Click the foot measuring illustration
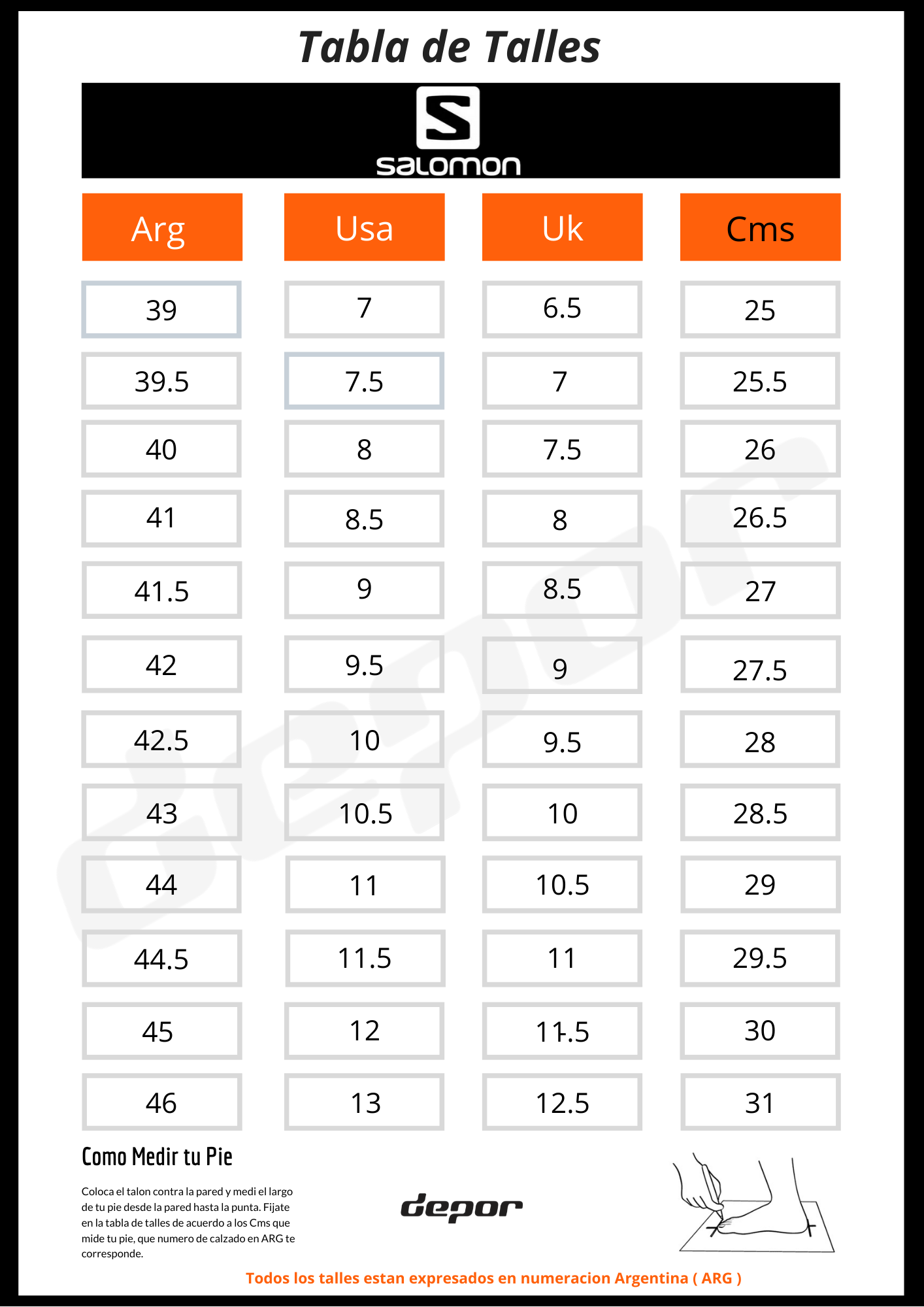 755,1203
